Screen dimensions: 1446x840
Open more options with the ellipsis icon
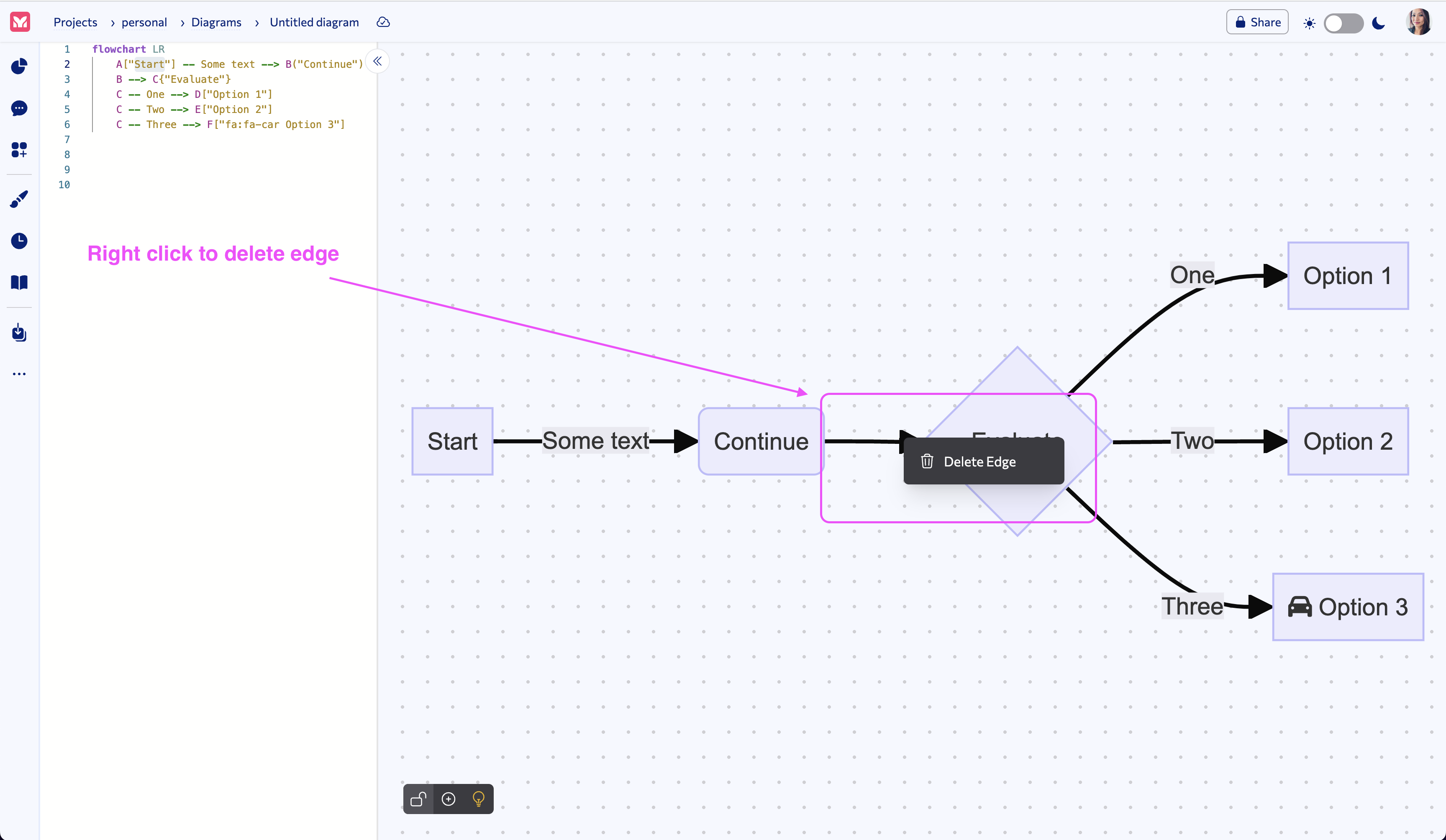[x=19, y=374]
